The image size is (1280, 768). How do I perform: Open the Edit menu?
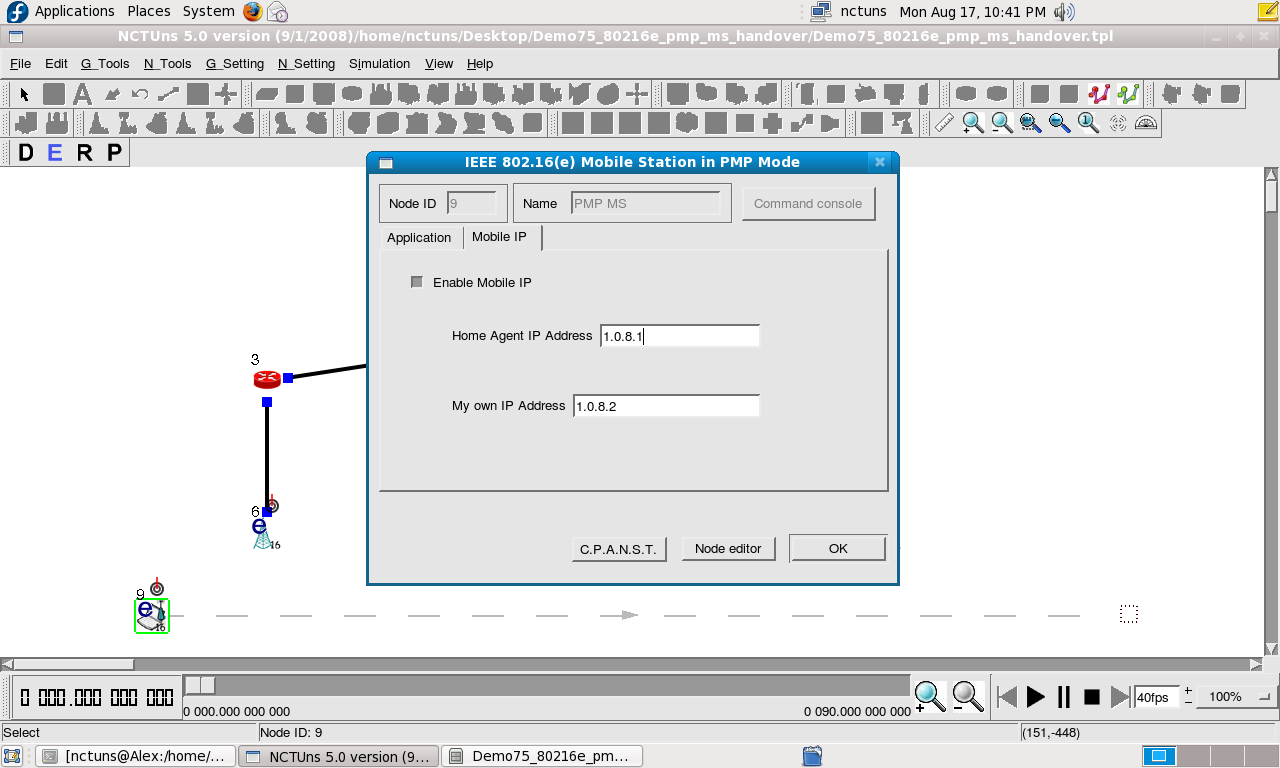point(56,63)
